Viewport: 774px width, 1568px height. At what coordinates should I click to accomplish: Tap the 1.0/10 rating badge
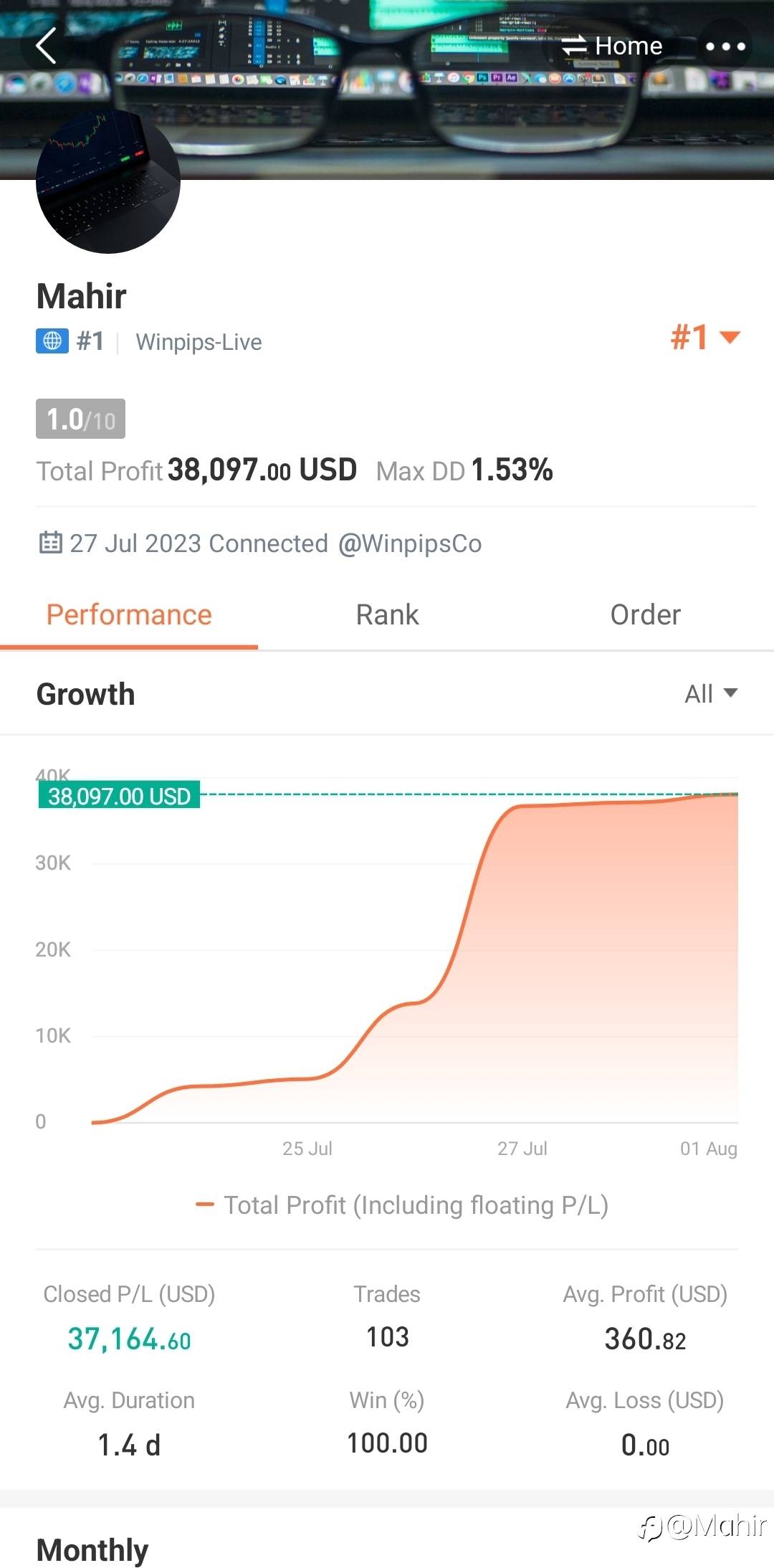[80, 419]
